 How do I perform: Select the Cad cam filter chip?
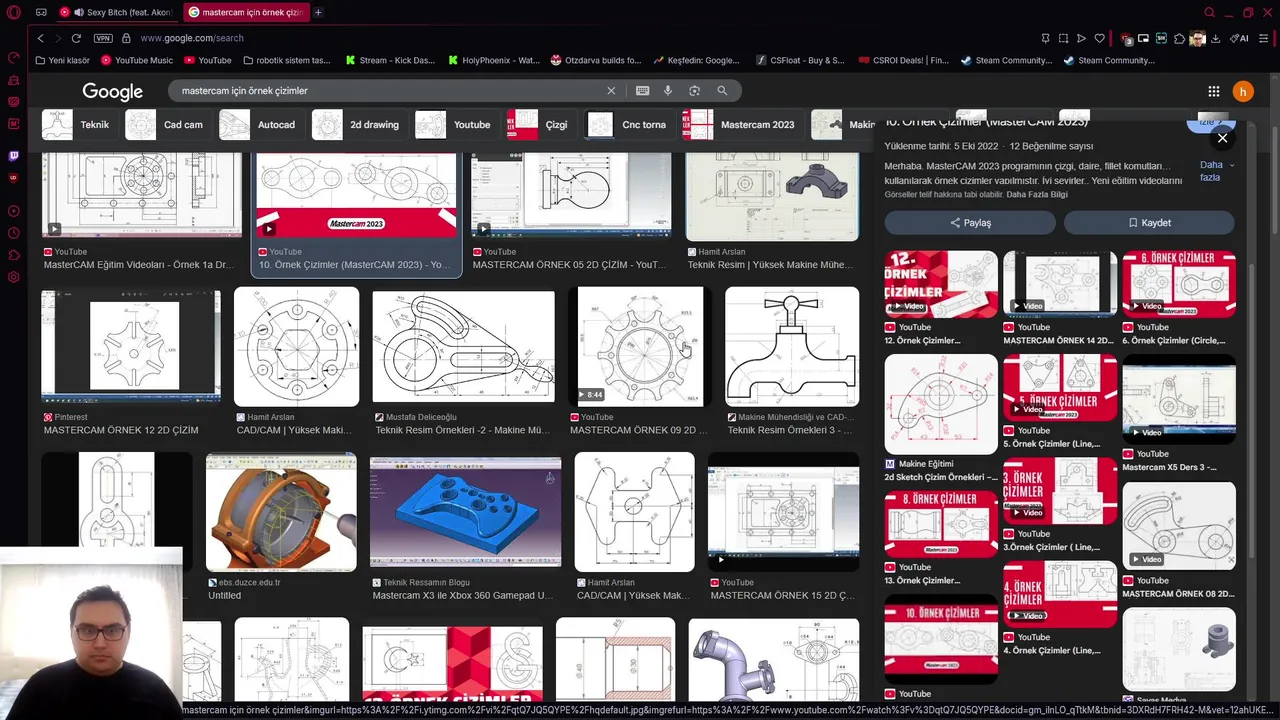pyautogui.click(x=168, y=125)
